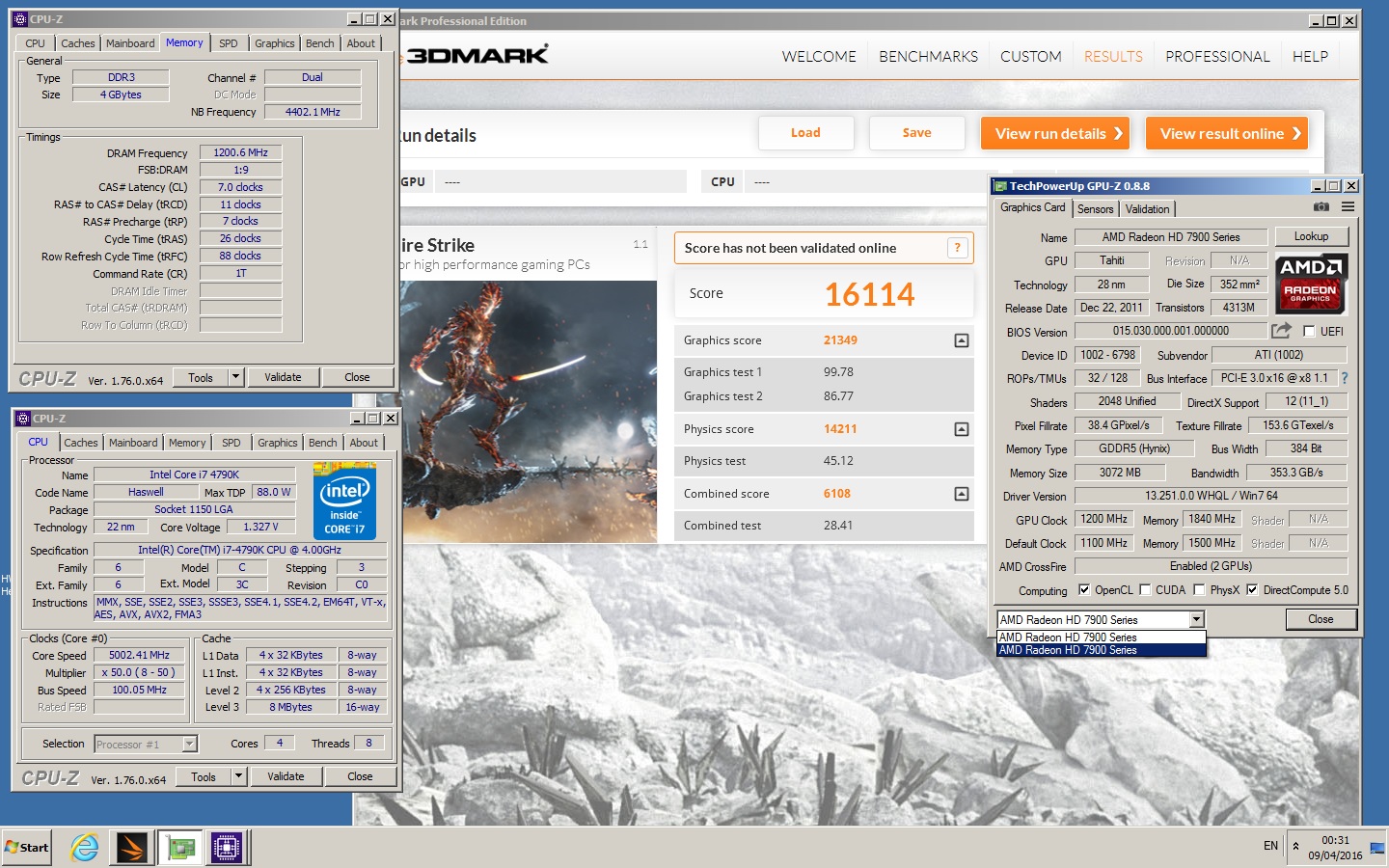Open the GPU selection dropdown arrow in GPU-Z
1389x868 pixels.
point(1197,620)
